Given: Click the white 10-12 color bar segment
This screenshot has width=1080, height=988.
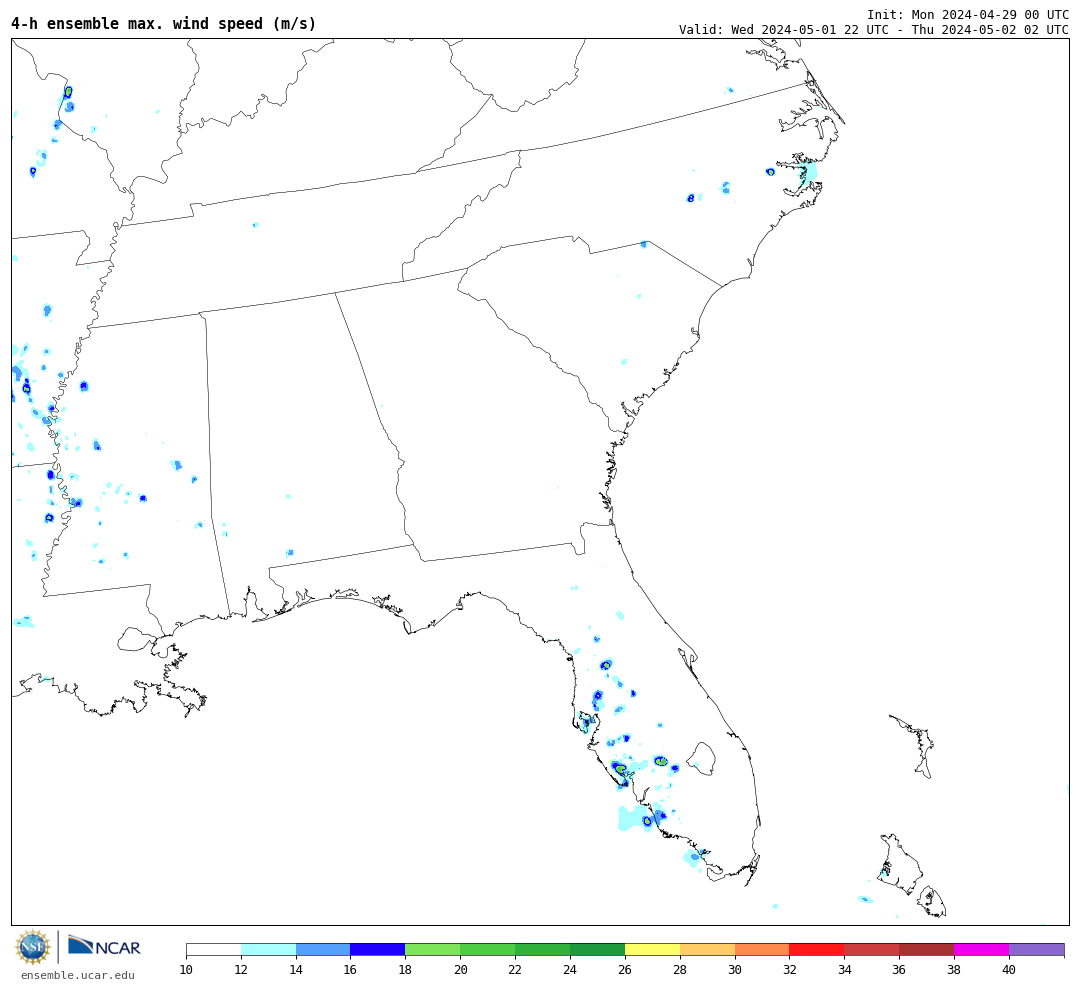Looking at the screenshot, I should point(214,949).
